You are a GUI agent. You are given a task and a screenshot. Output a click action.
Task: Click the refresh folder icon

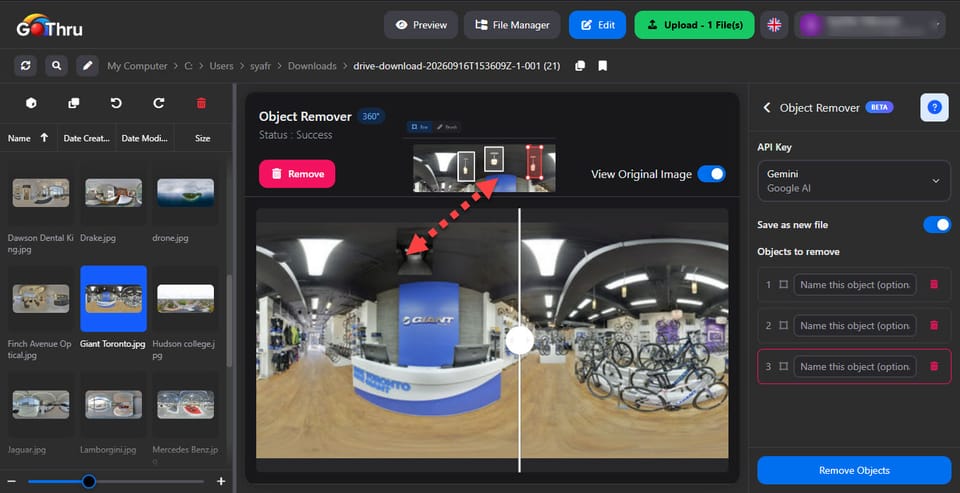26,66
